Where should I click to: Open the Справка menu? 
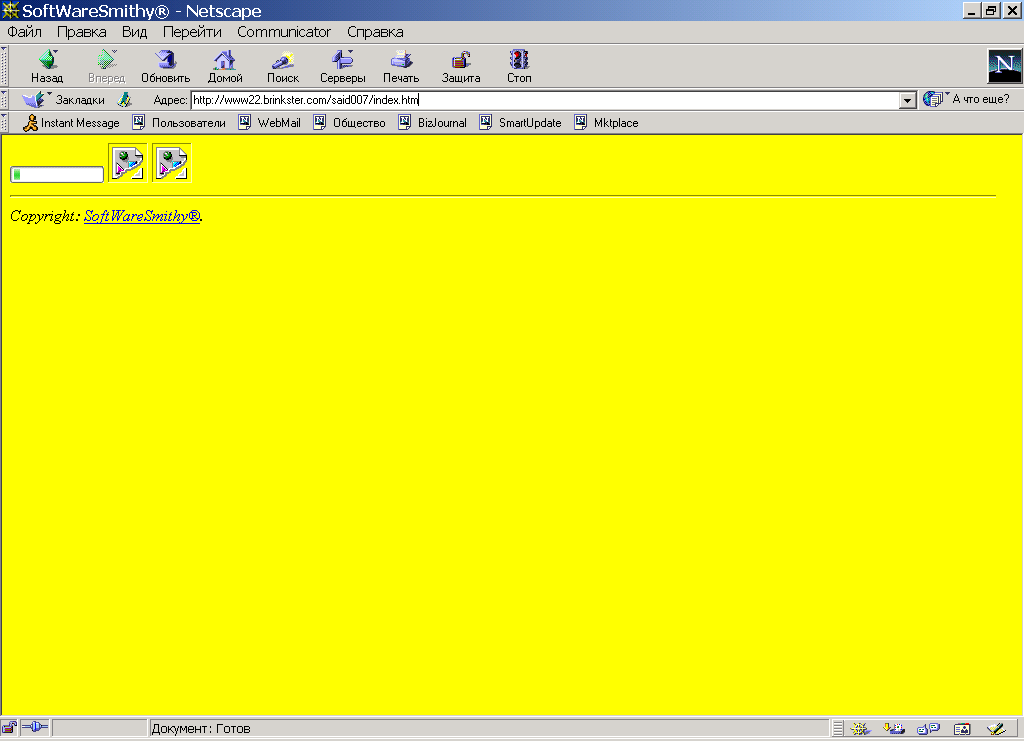point(375,32)
